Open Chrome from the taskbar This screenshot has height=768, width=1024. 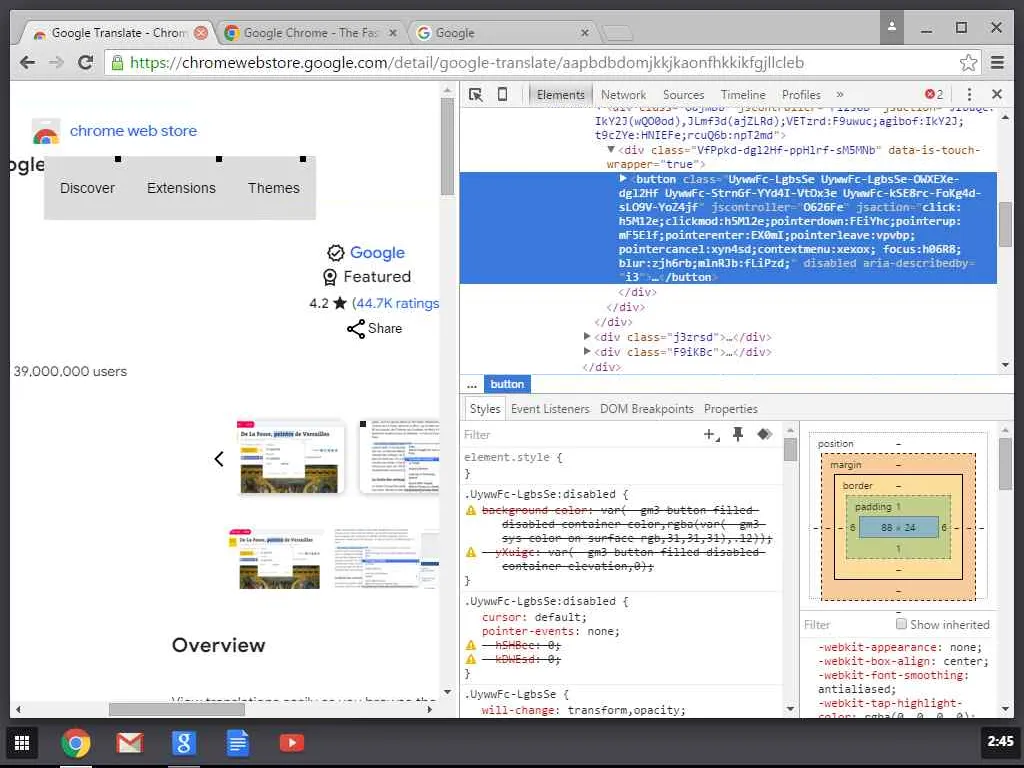point(76,743)
